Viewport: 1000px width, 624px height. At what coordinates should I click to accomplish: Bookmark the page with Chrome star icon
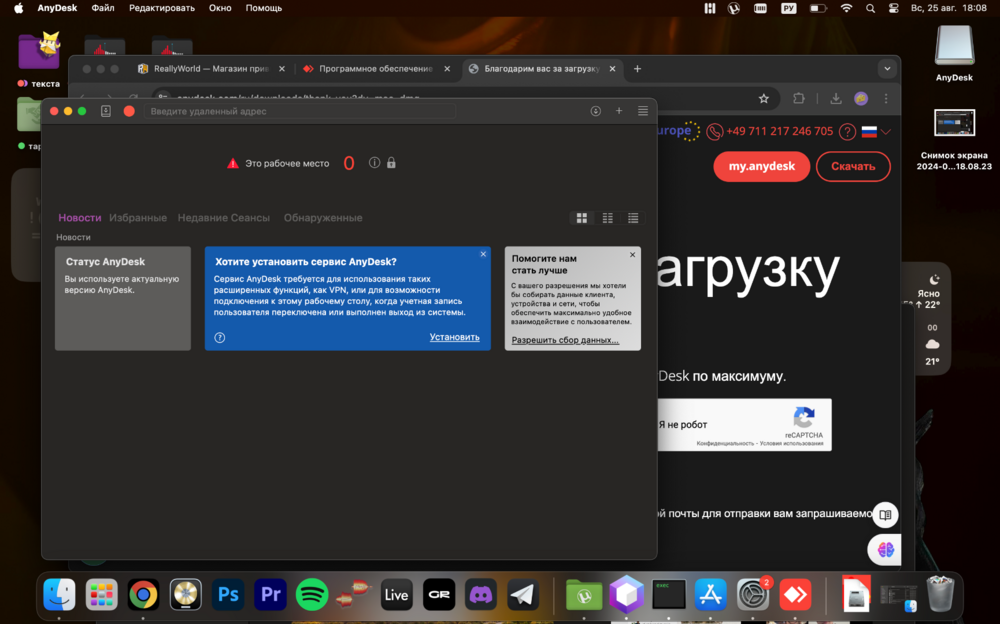(x=763, y=98)
